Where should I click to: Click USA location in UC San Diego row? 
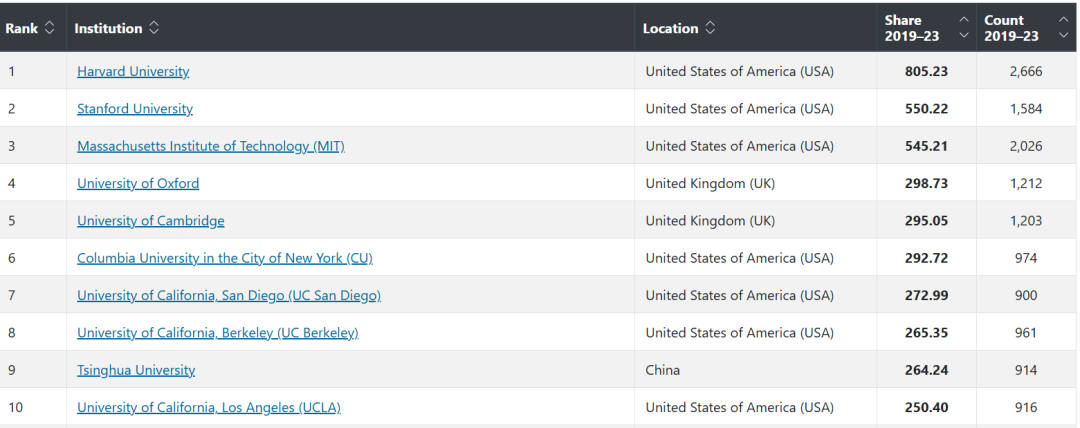tap(740, 296)
